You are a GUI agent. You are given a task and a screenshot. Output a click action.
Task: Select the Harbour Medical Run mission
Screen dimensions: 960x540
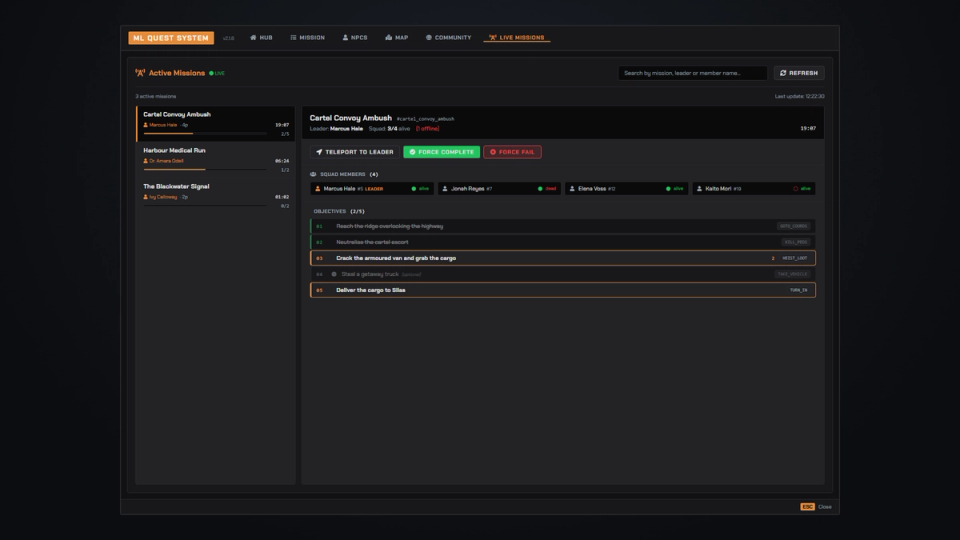pos(216,160)
